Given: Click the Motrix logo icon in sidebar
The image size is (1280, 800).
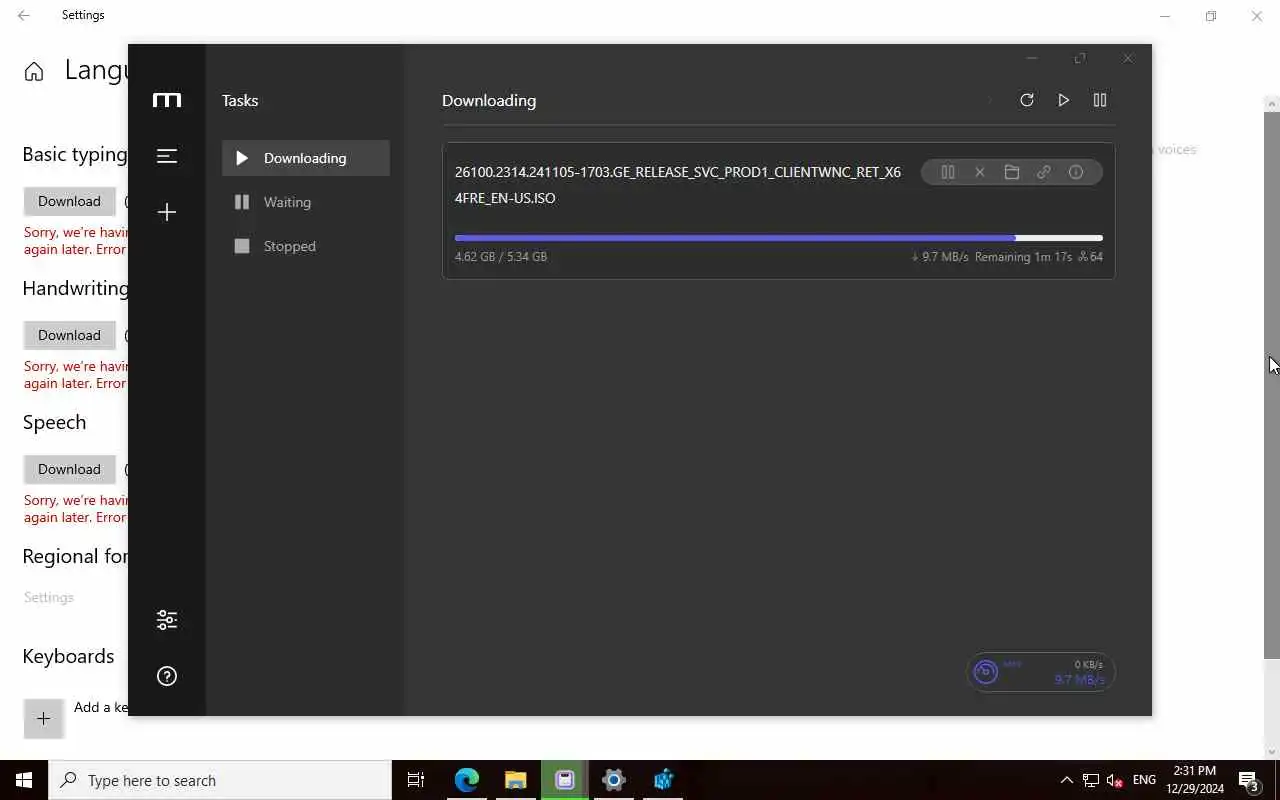Looking at the screenshot, I should tap(167, 100).
